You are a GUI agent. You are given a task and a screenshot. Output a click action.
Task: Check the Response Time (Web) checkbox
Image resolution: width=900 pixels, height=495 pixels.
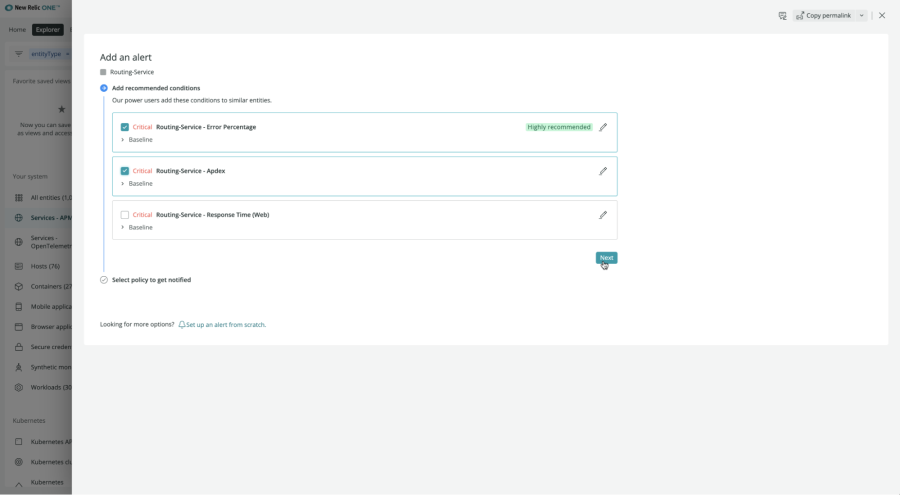click(x=124, y=215)
